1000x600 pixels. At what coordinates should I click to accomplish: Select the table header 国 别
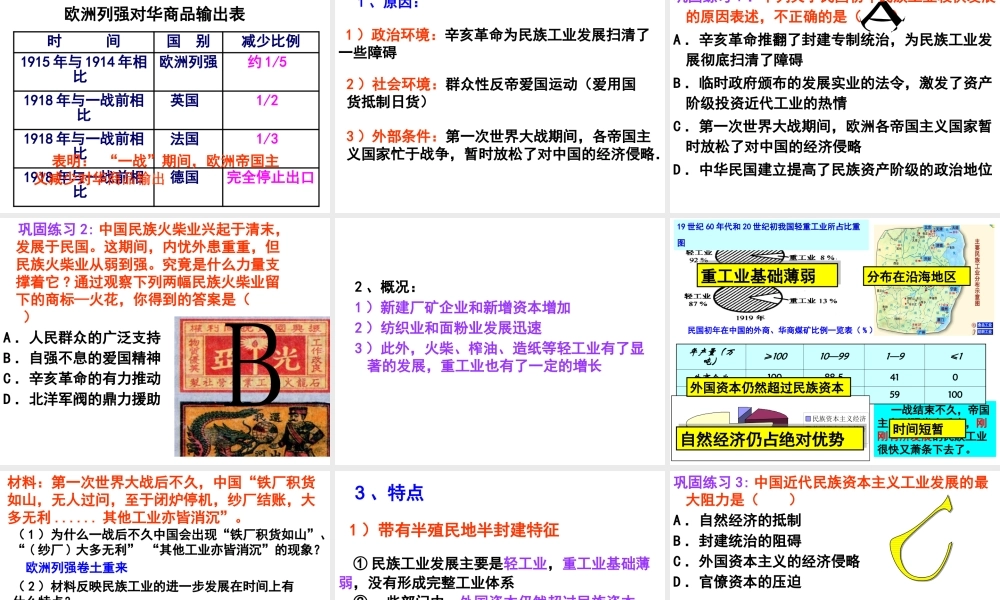click(x=188, y=41)
